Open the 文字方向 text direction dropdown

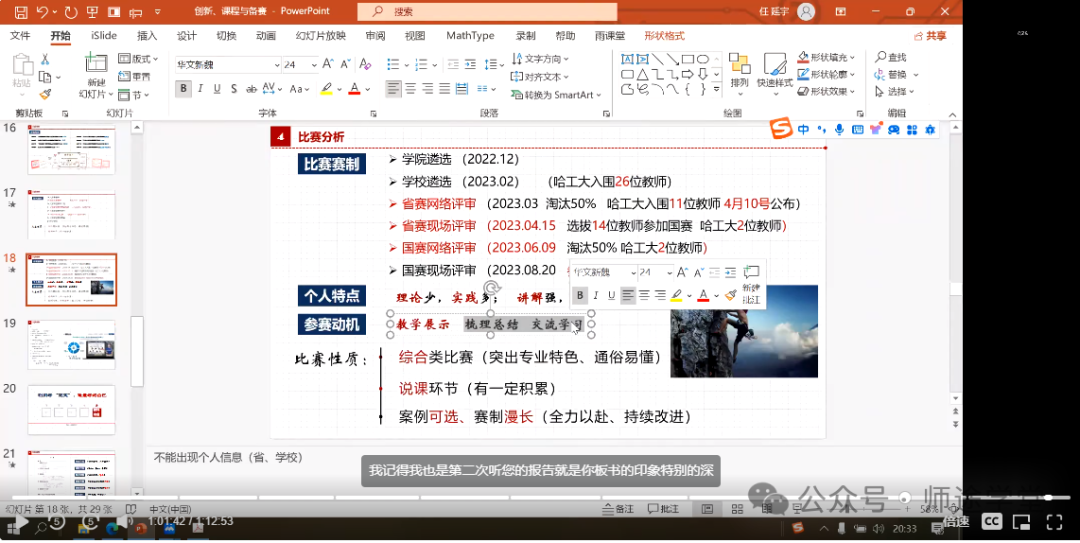click(x=540, y=59)
